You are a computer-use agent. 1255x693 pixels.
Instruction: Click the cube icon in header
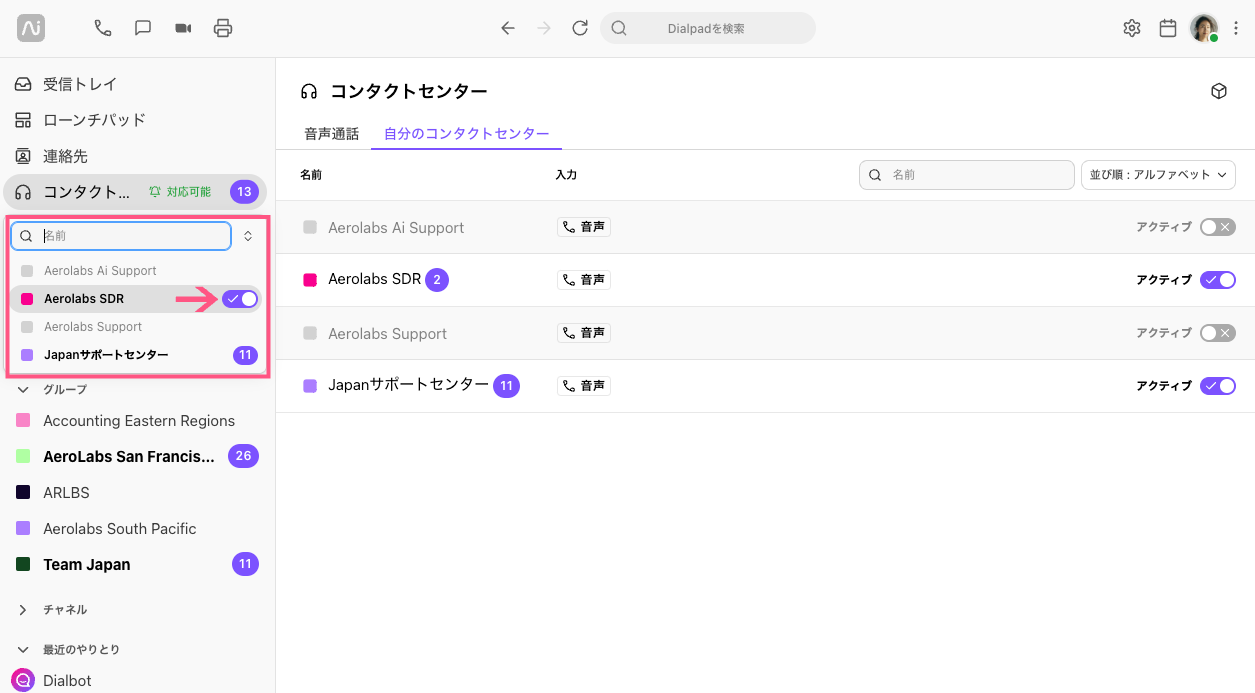1219,91
